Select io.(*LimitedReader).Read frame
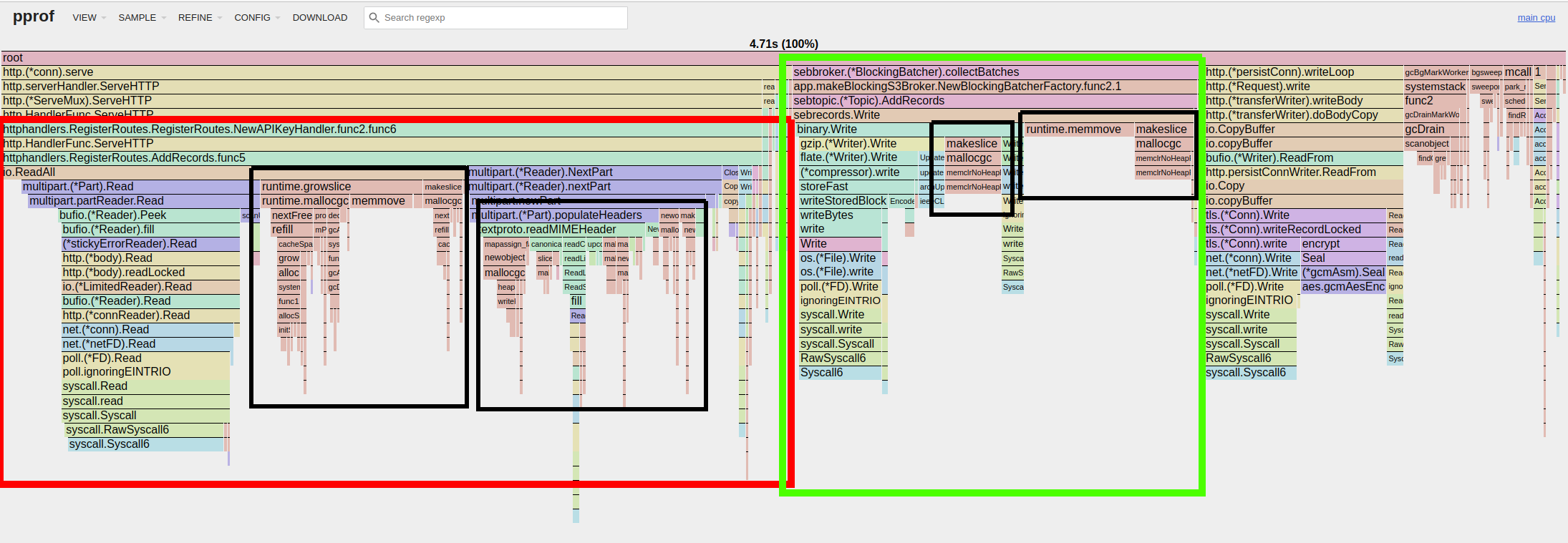This screenshot has width=1568, height=543. (151, 287)
